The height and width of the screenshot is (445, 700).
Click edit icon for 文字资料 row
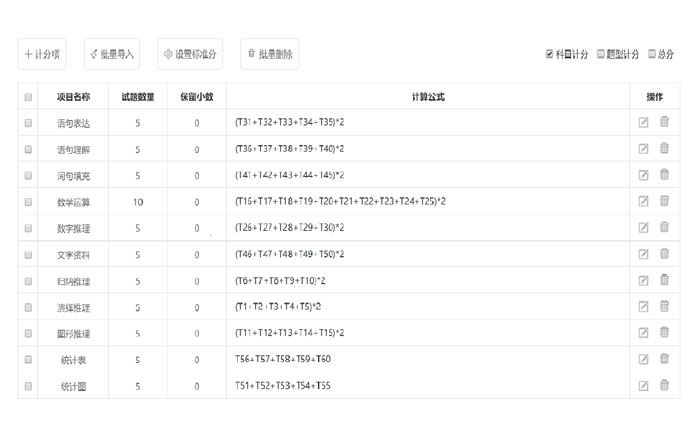coord(644,255)
